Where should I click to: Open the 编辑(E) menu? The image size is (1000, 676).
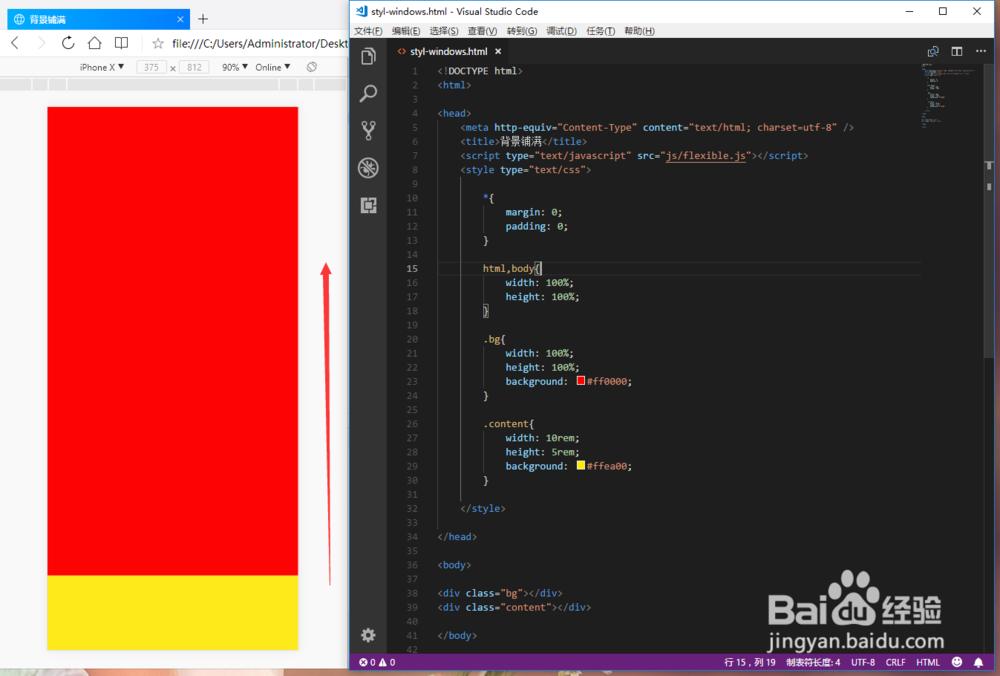(x=406, y=31)
